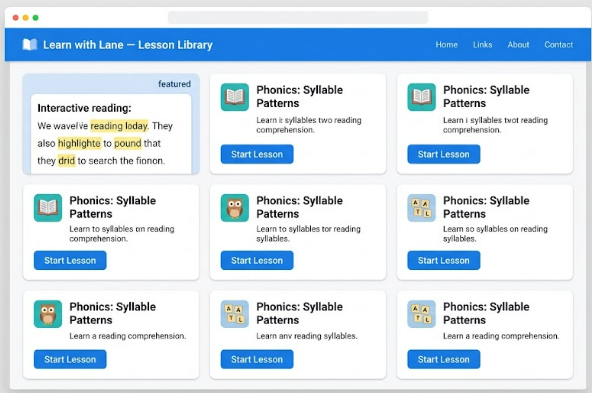Click the open-book logo icon in the header
The image size is (592, 393).
coord(29,45)
